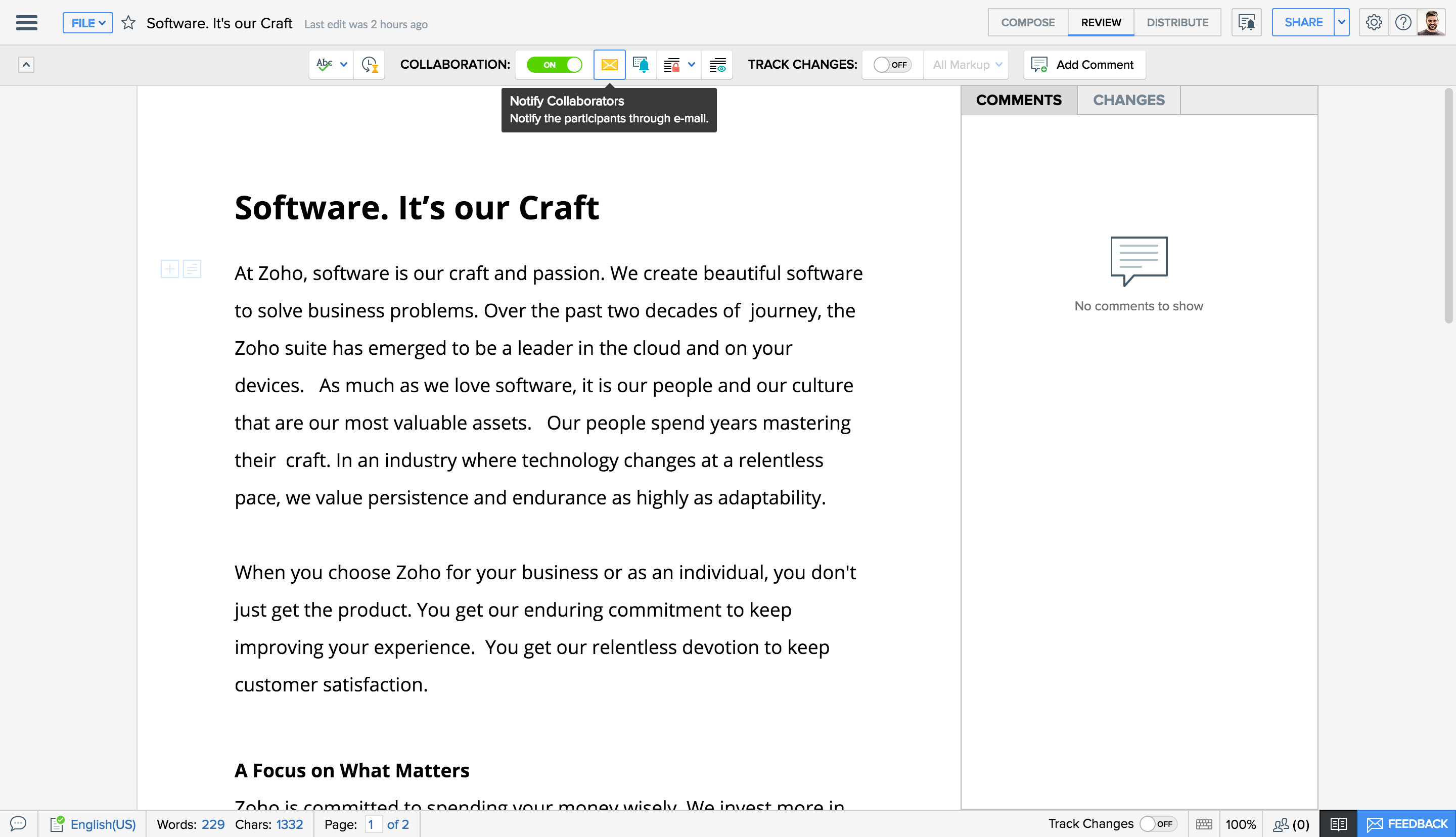The image size is (1456, 837).
Task: Select the REVIEW mode tab
Action: (1101, 22)
